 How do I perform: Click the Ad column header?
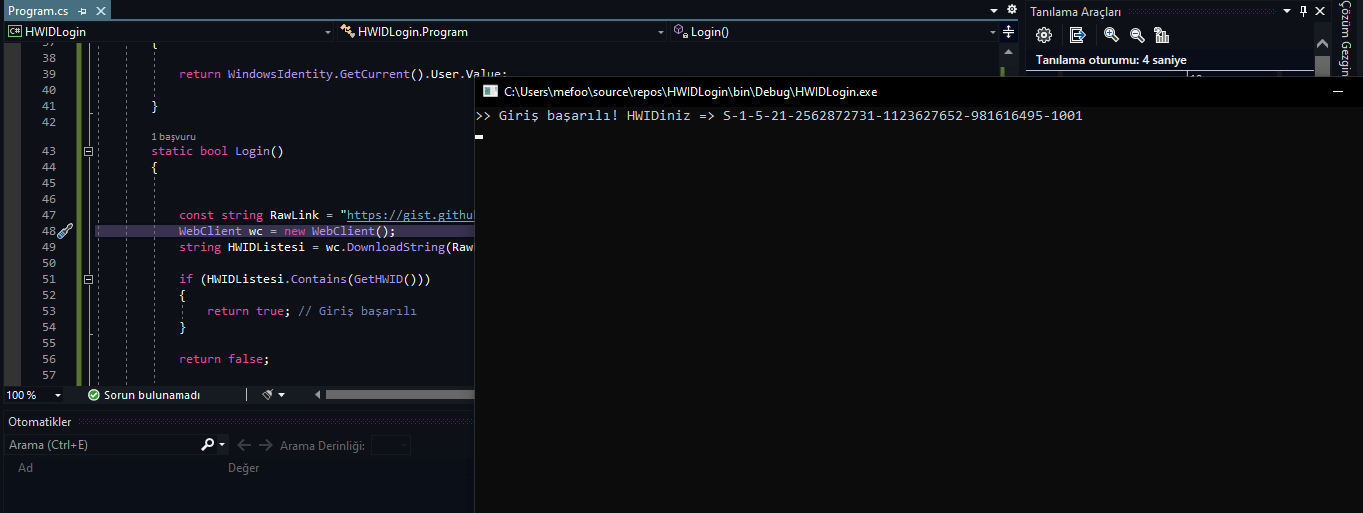26,468
